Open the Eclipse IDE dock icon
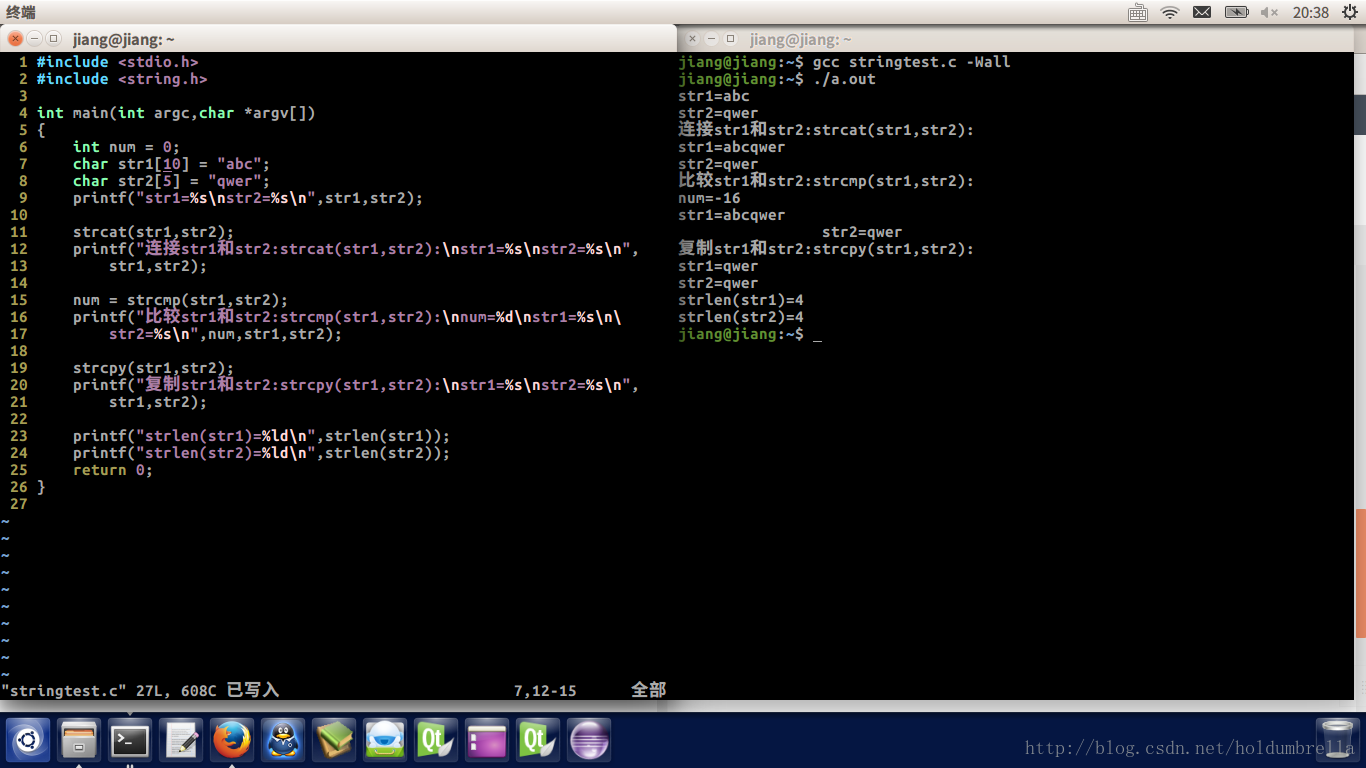Image resolution: width=1366 pixels, height=768 pixels. point(589,741)
